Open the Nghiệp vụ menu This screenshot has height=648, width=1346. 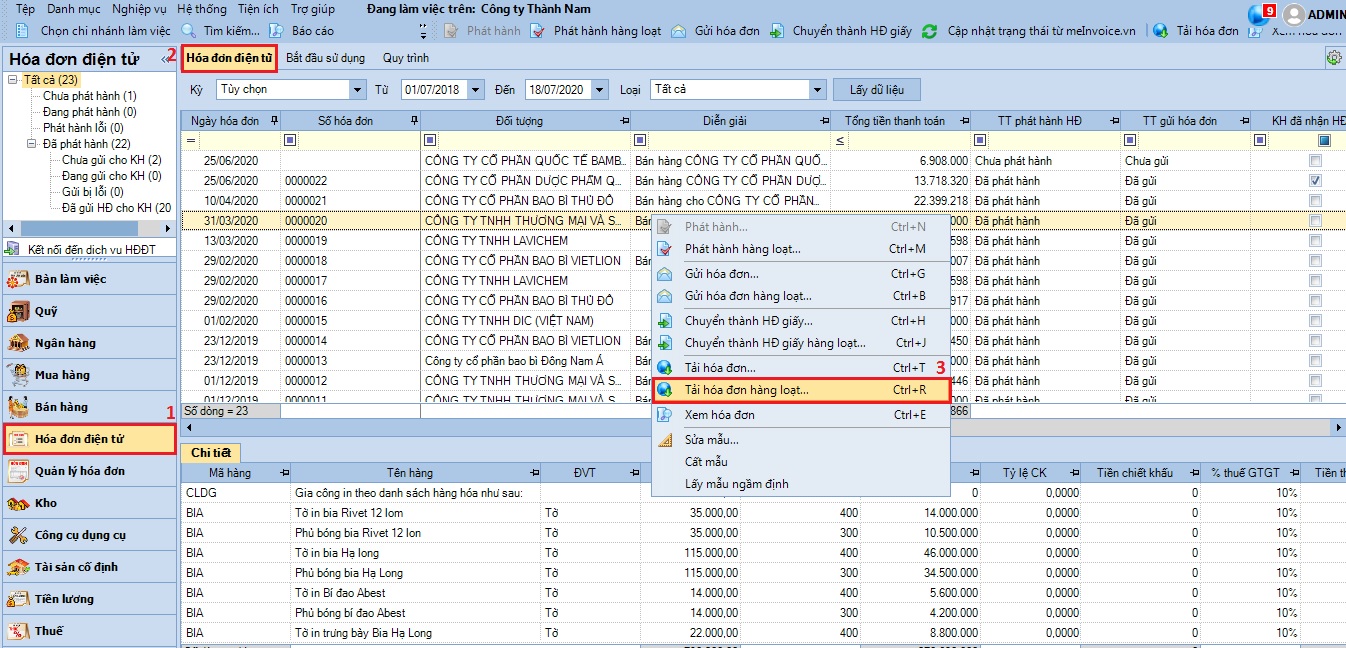pyautogui.click(x=139, y=9)
